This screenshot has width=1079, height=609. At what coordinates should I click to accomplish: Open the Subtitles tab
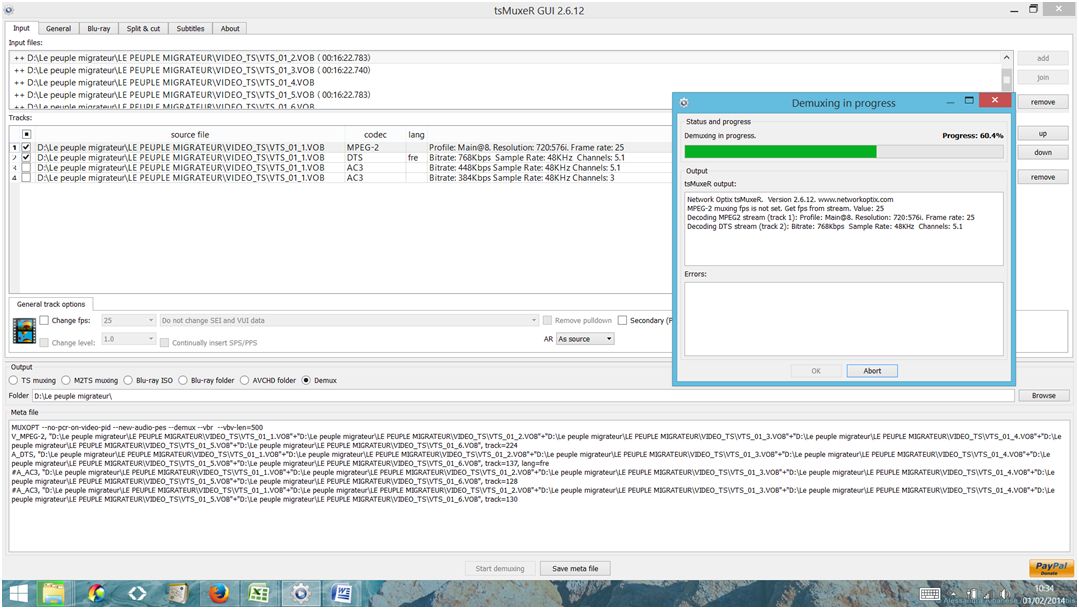(190, 28)
